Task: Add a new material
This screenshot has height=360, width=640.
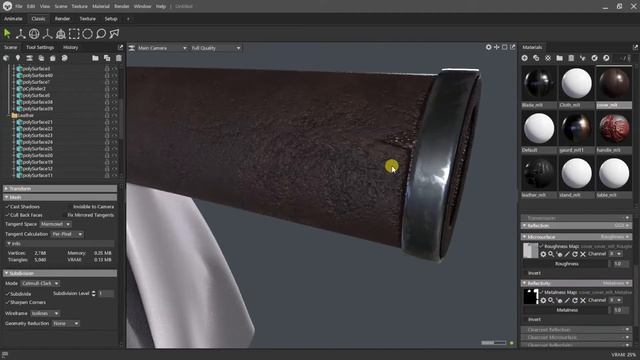Action: (524, 58)
